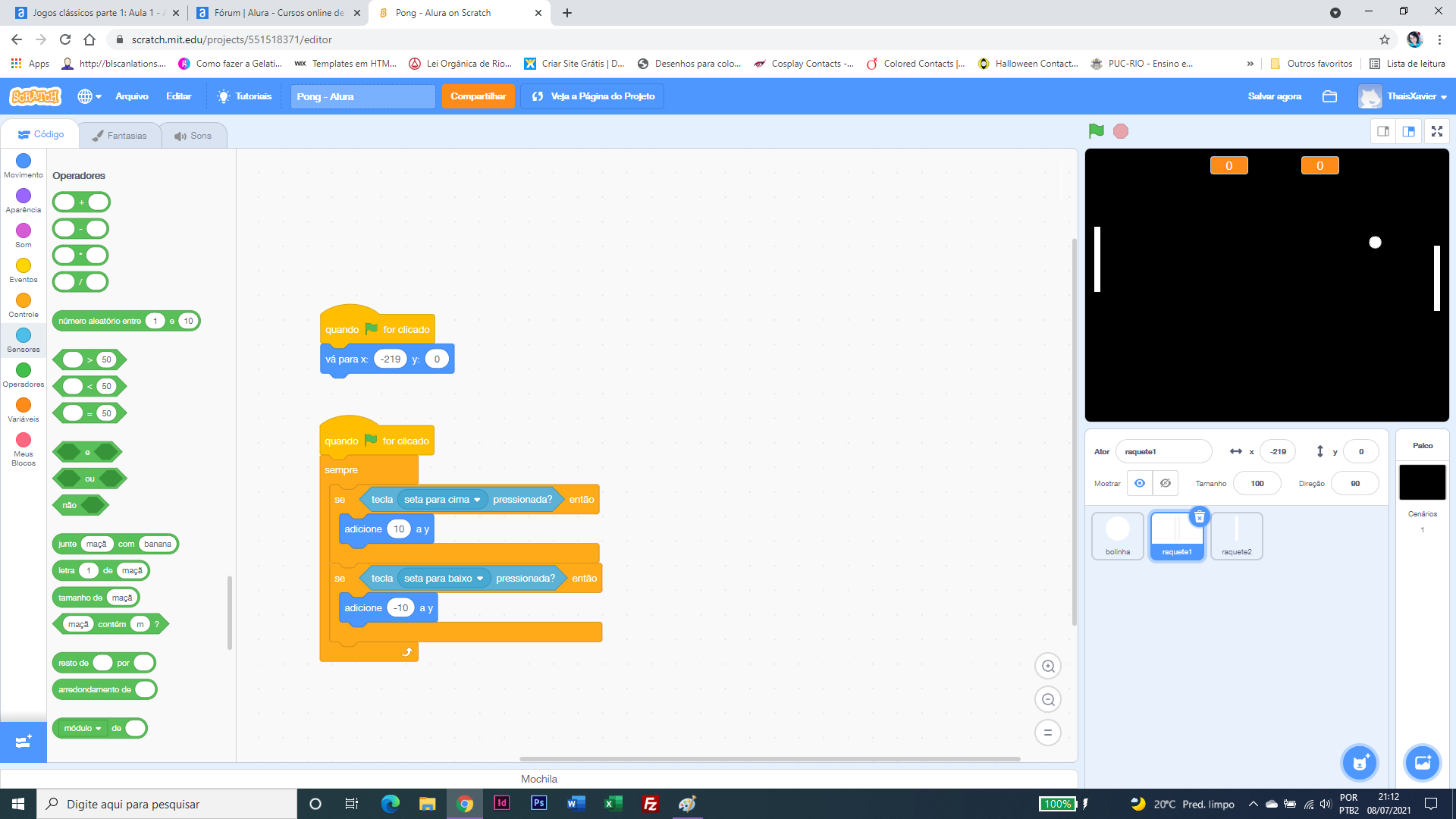The image size is (1456, 819).
Task: Open the Som block category
Action: [24, 236]
